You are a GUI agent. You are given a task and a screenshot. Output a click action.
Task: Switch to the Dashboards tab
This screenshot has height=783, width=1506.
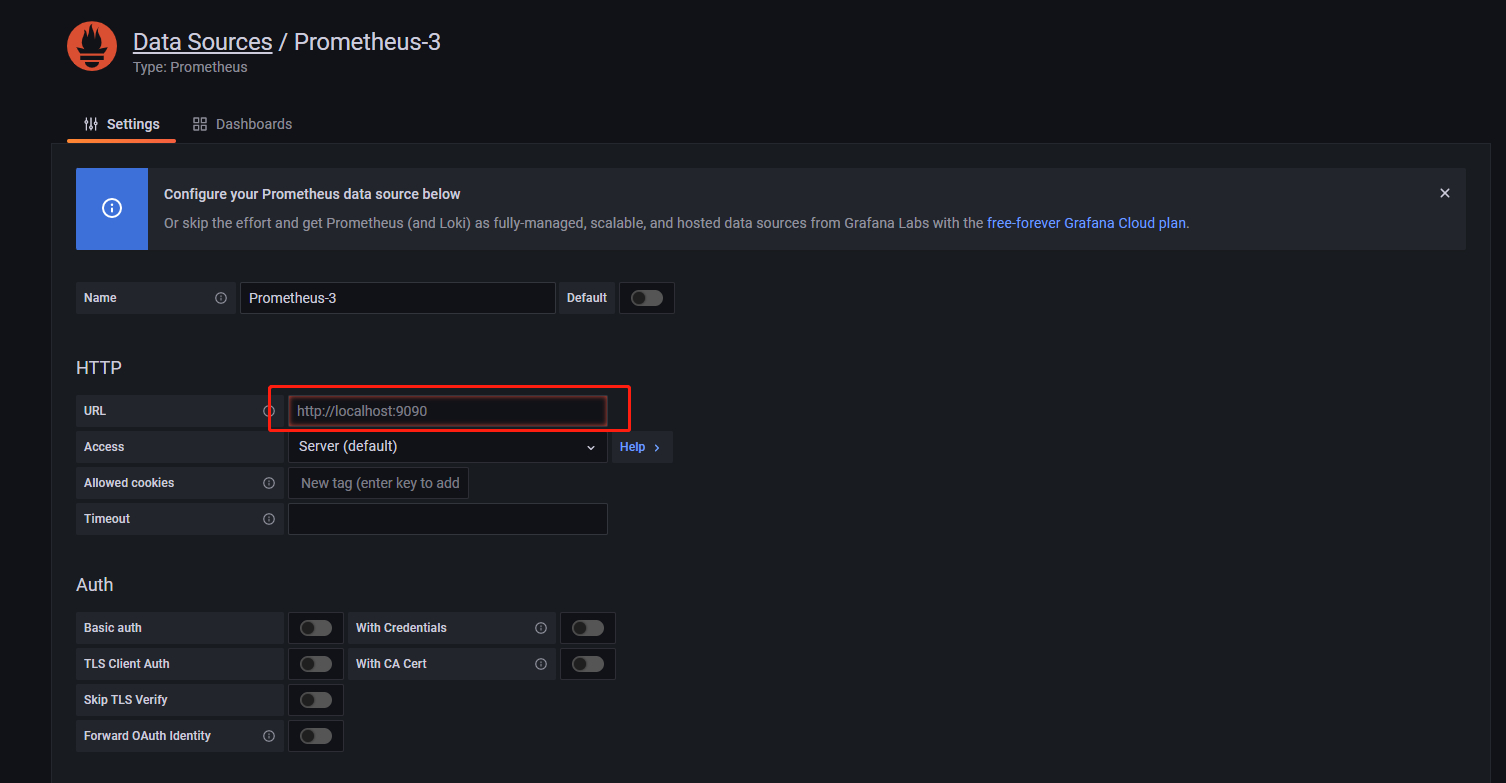click(x=243, y=124)
